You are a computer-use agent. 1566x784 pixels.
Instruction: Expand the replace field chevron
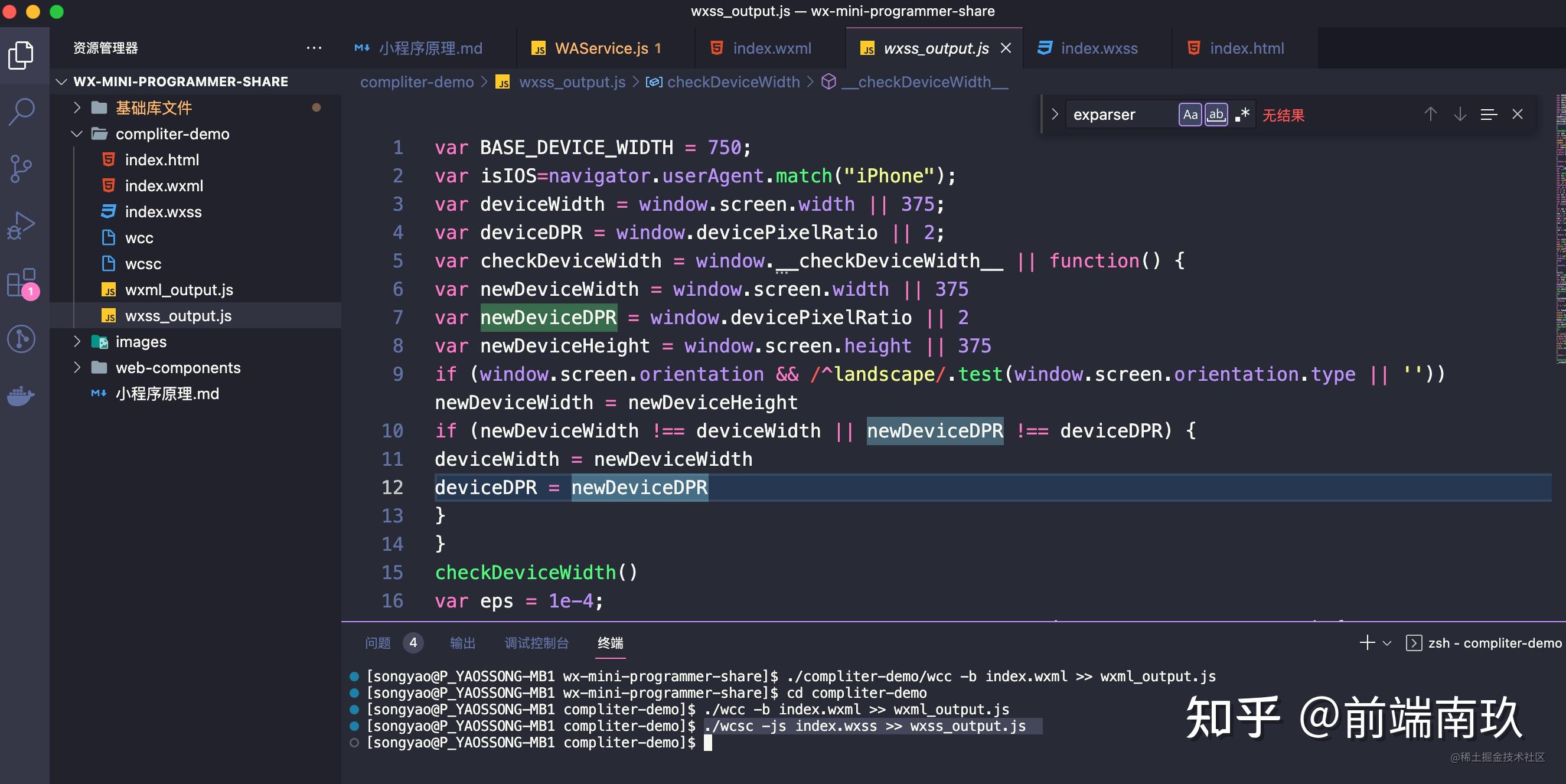(1055, 115)
